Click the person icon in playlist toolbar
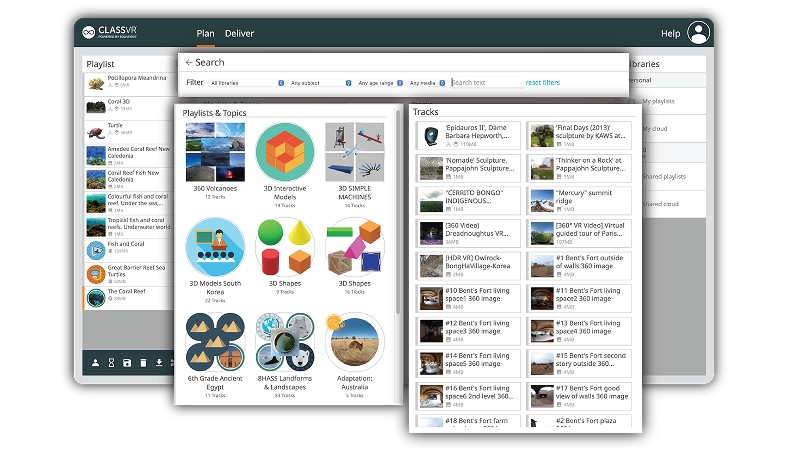788x450 pixels. click(95, 363)
